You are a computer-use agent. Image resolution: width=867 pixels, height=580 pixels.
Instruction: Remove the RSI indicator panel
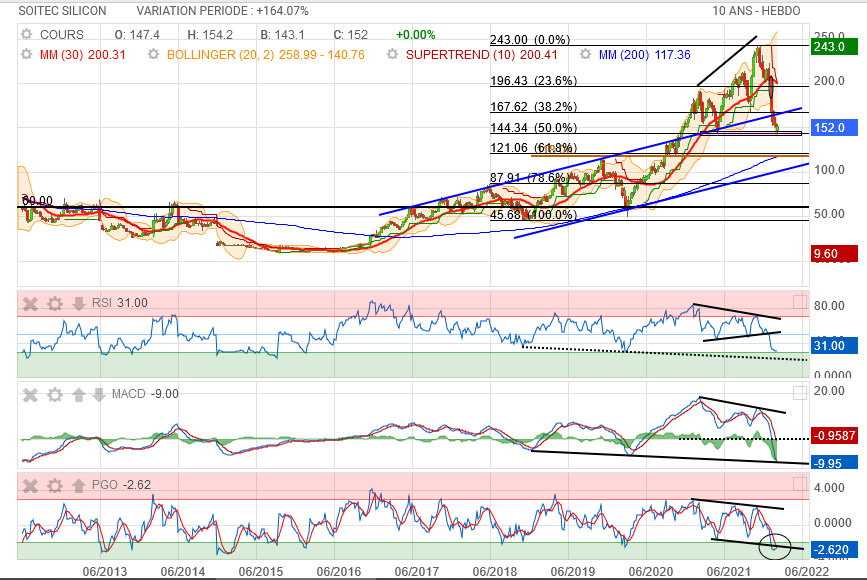click(x=30, y=304)
